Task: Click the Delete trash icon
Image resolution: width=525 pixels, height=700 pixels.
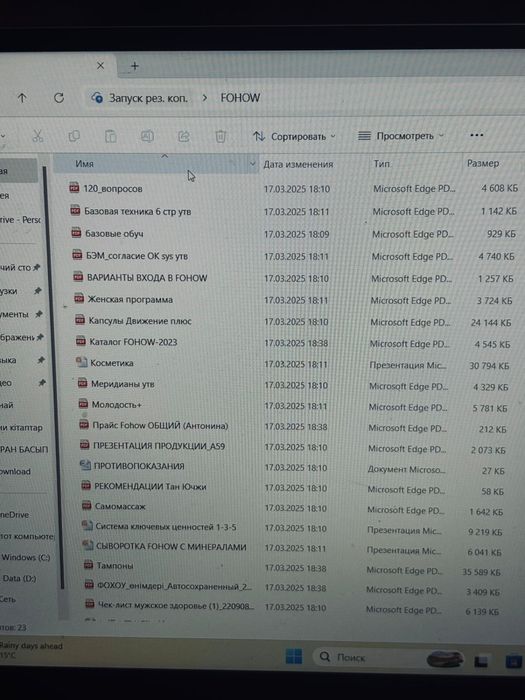Action: [221, 136]
